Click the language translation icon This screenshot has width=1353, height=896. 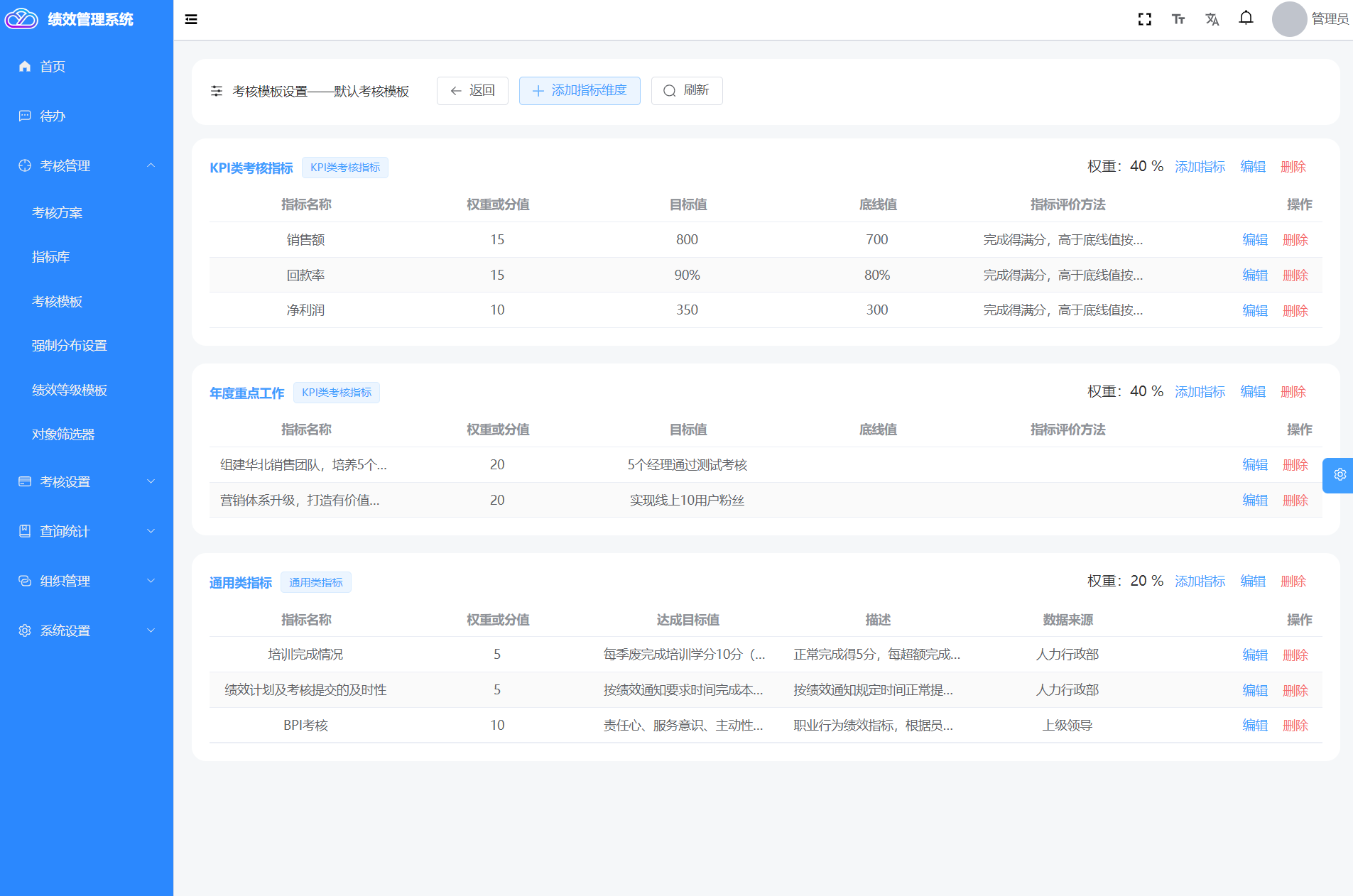(1212, 19)
